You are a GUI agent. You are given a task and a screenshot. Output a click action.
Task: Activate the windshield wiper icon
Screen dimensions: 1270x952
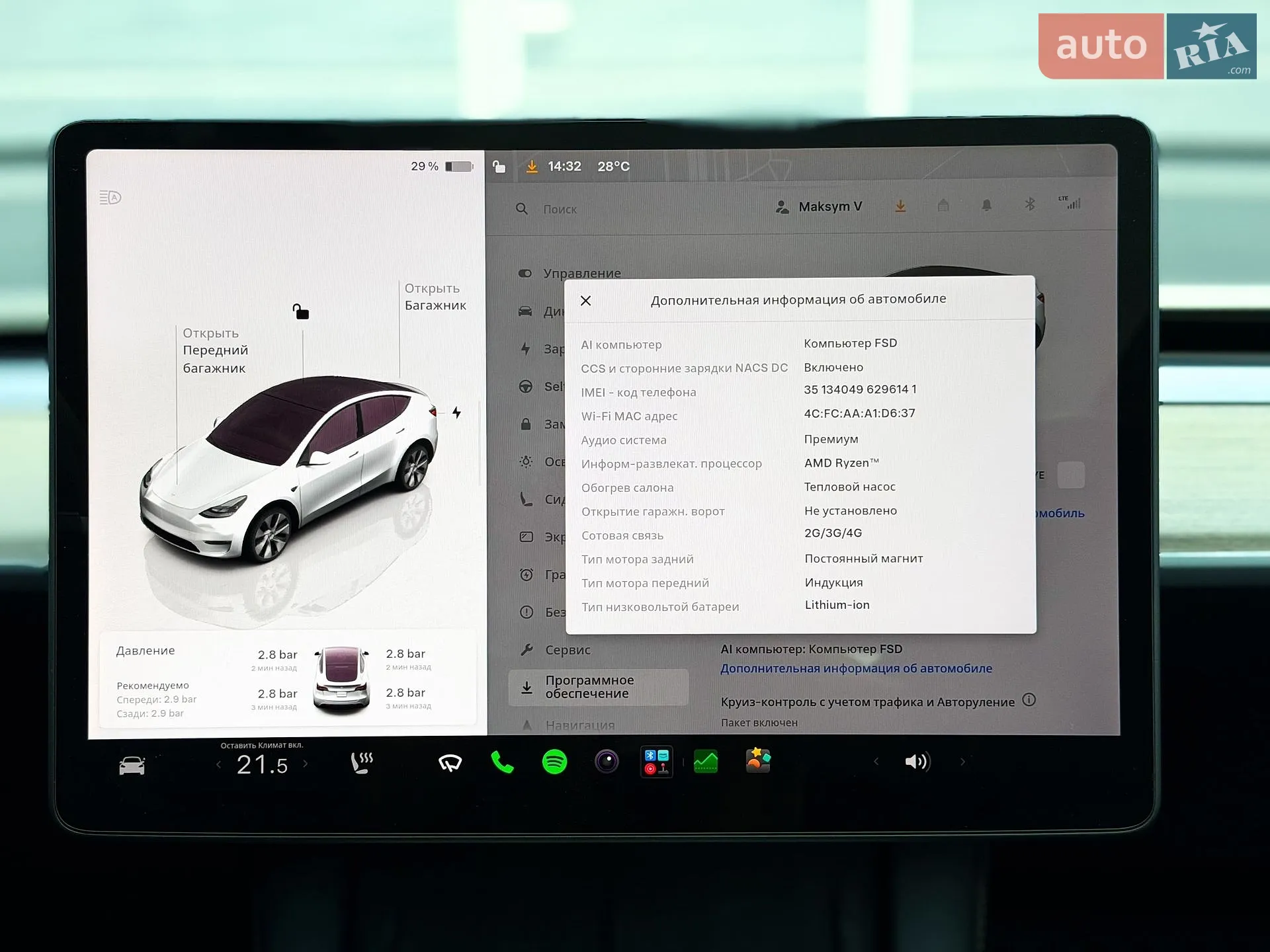pyautogui.click(x=450, y=763)
